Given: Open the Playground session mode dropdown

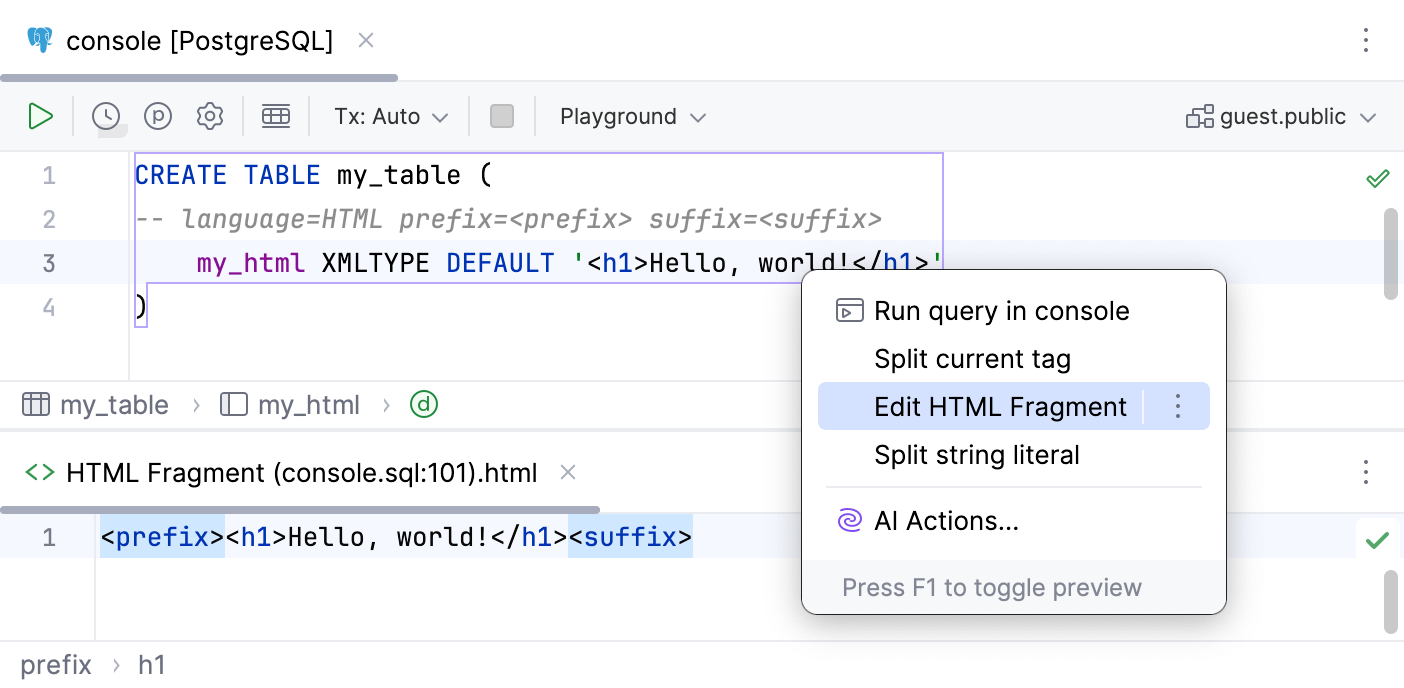Looking at the screenshot, I should coord(633,117).
